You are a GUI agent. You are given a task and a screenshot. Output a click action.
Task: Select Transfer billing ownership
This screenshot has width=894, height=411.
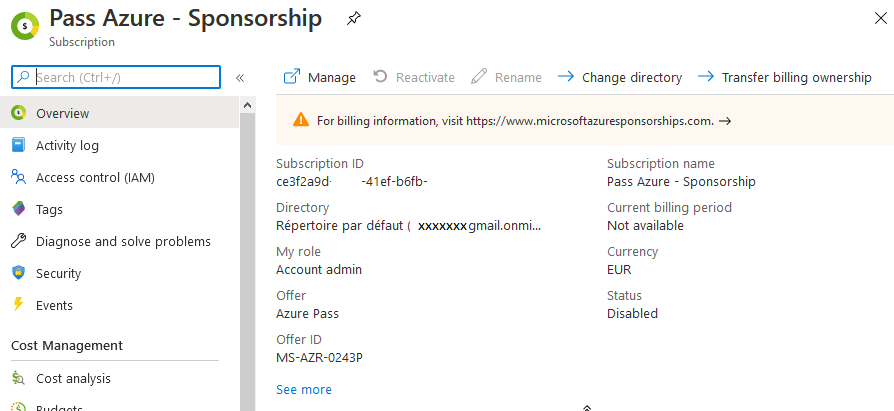coord(797,78)
